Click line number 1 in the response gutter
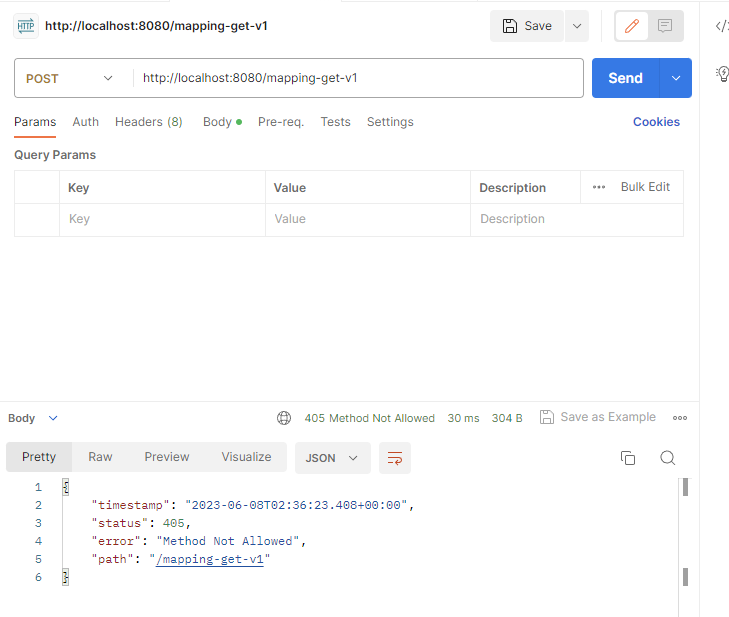Image resolution: width=729 pixels, height=617 pixels. [38, 487]
